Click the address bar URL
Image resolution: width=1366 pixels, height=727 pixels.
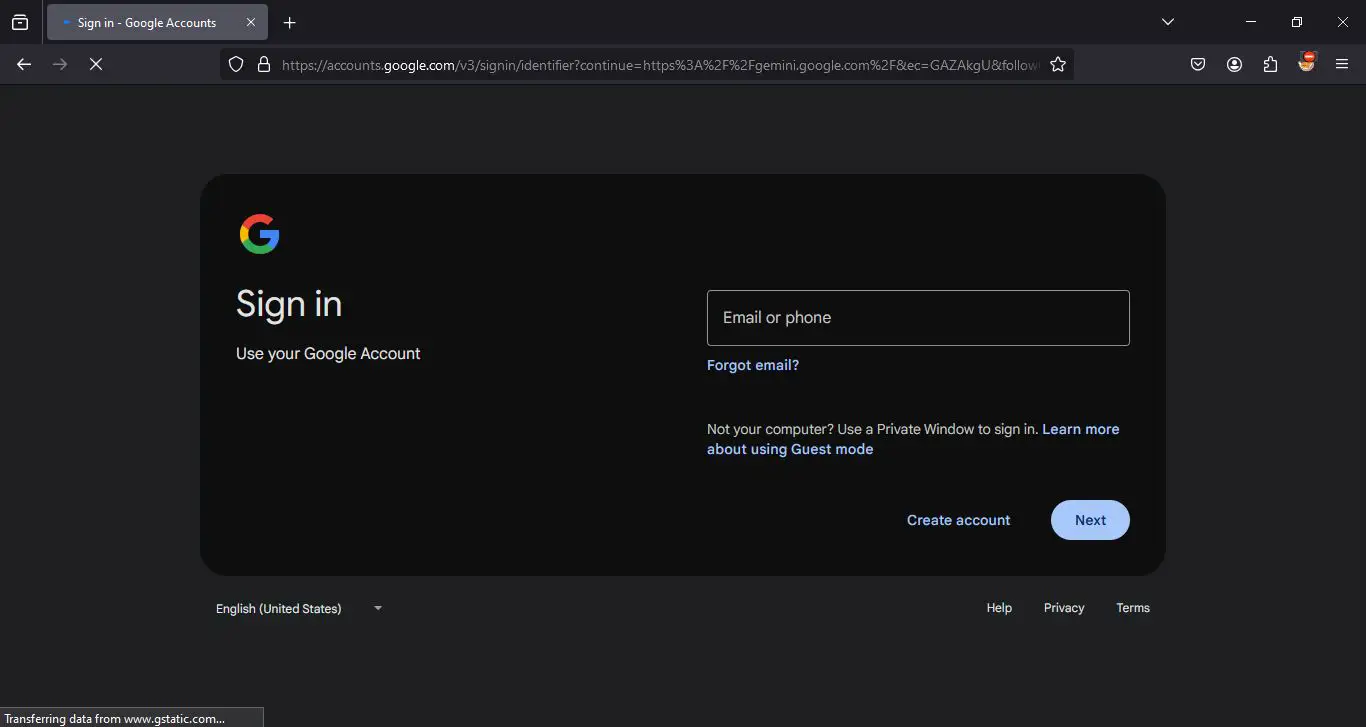tap(660, 65)
